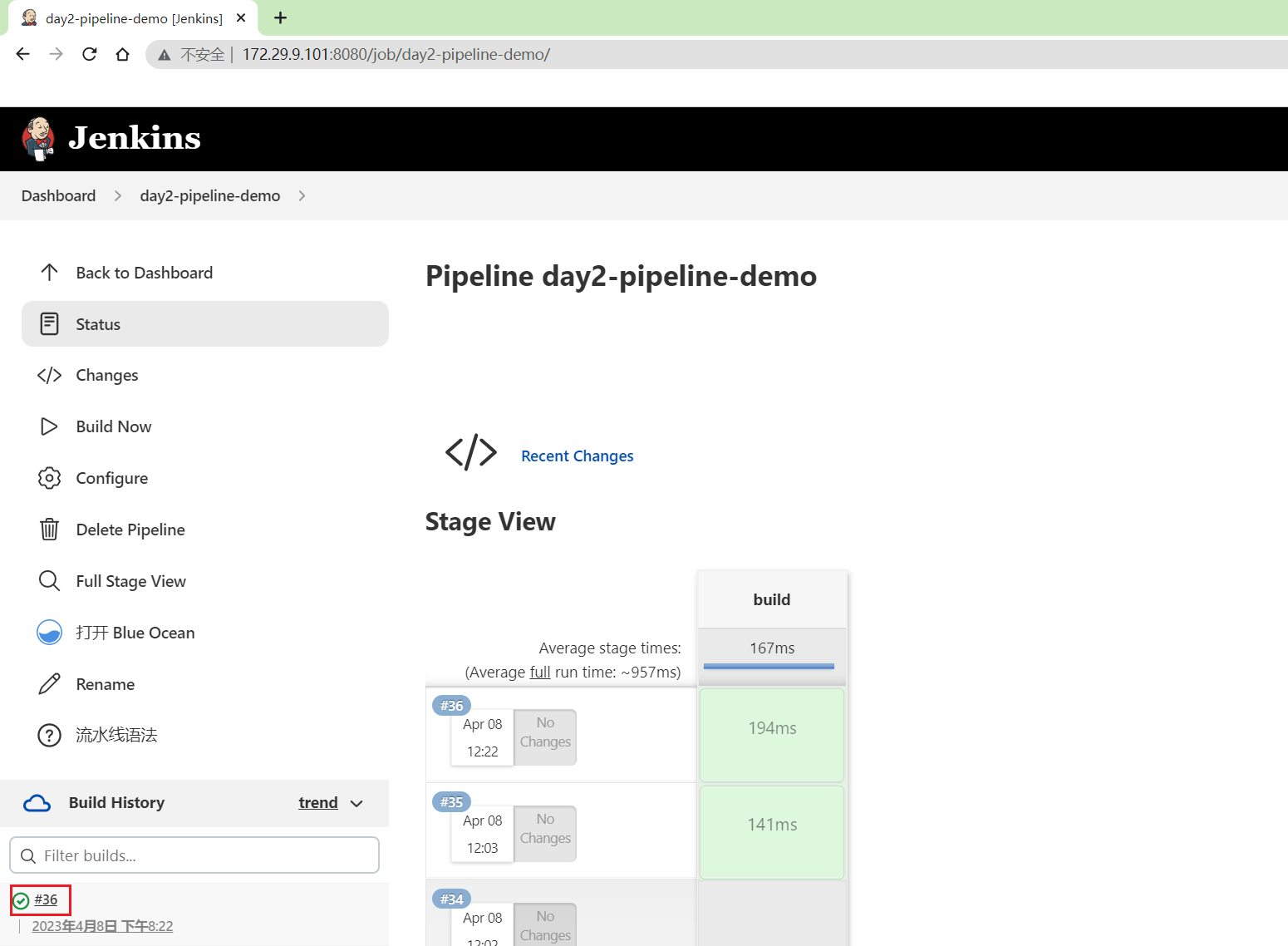The width and height of the screenshot is (1288, 946).
Task: Select Build Now in the sidebar
Action: click(205, 426)
